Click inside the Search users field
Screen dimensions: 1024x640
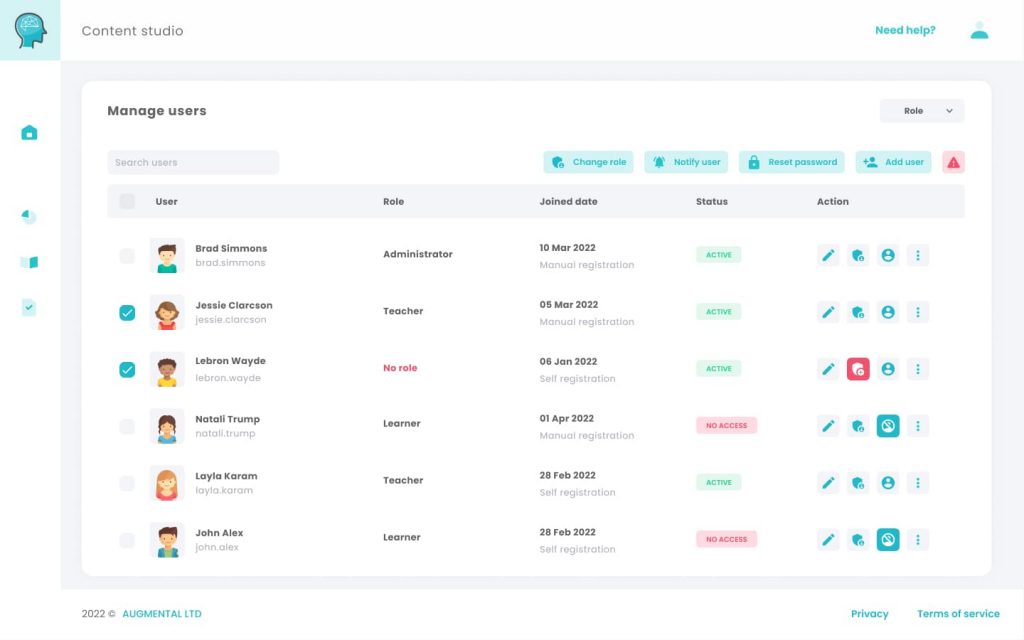[x=193, y=162]
